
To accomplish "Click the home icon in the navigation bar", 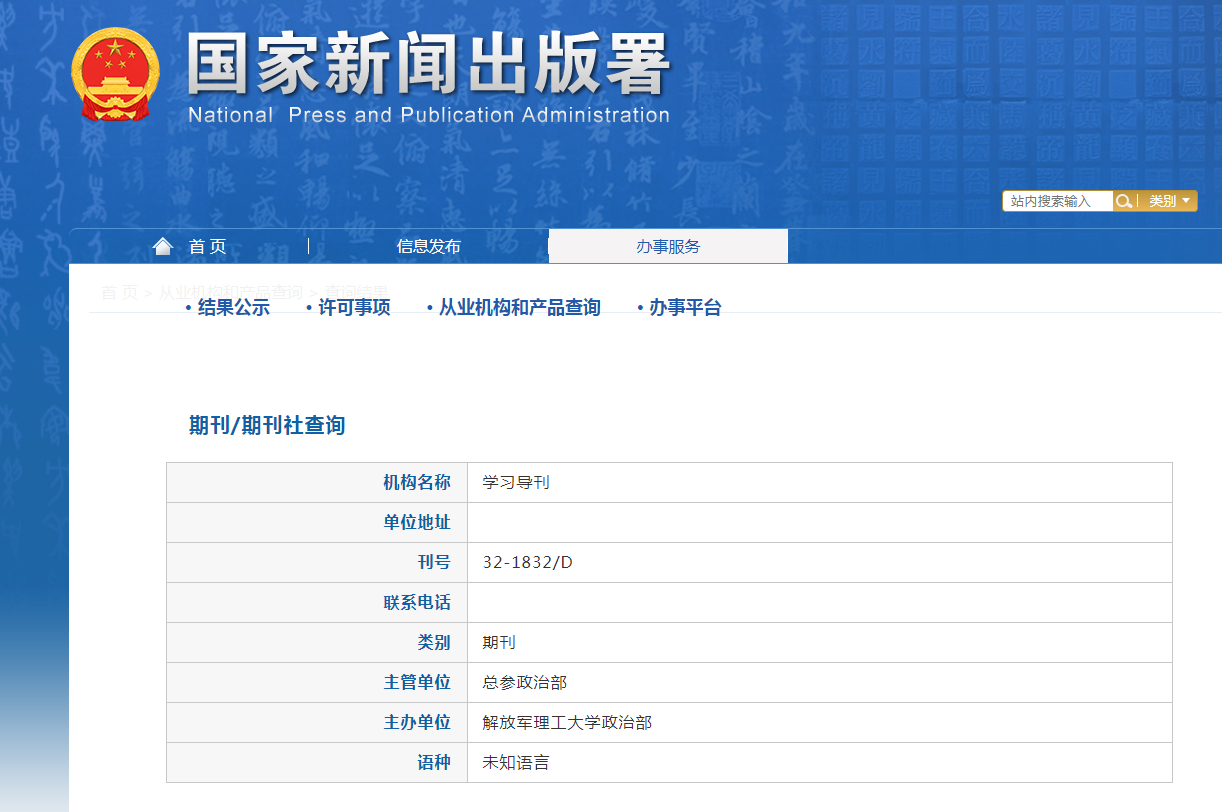I will [x=163, y=246].
